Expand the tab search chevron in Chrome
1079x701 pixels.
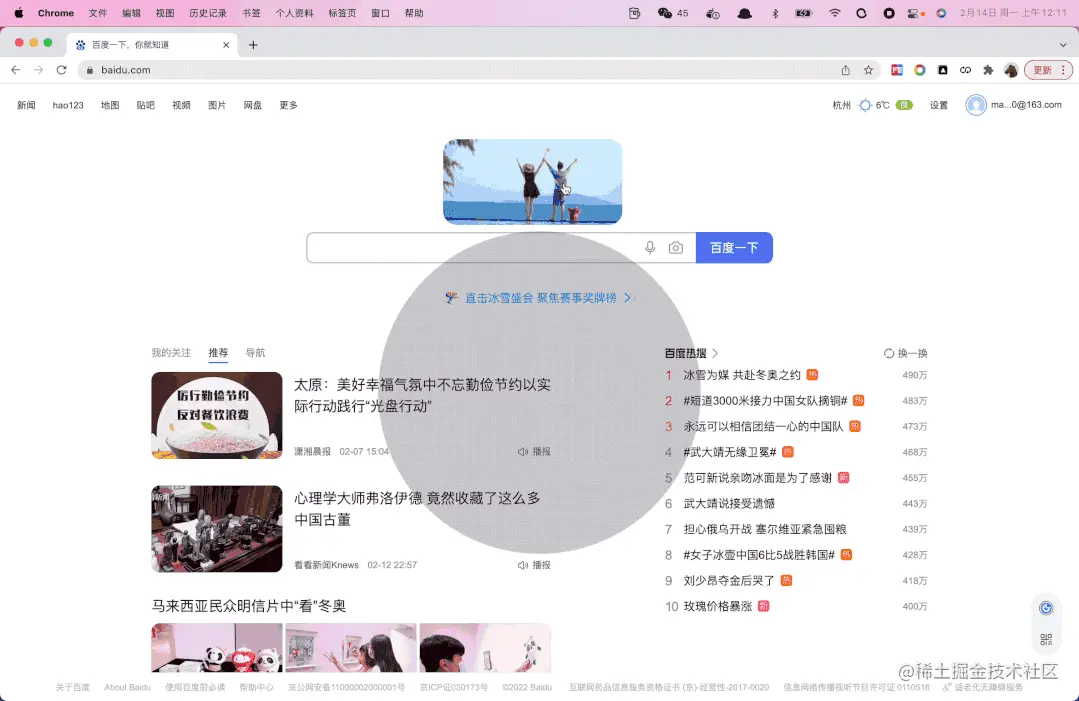click(x=1063, y=45)
